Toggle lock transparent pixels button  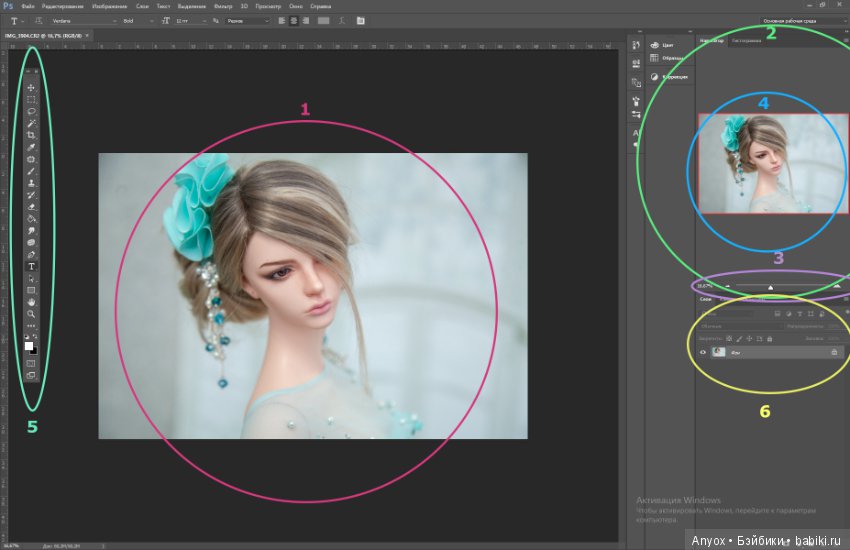click(729, 339)
